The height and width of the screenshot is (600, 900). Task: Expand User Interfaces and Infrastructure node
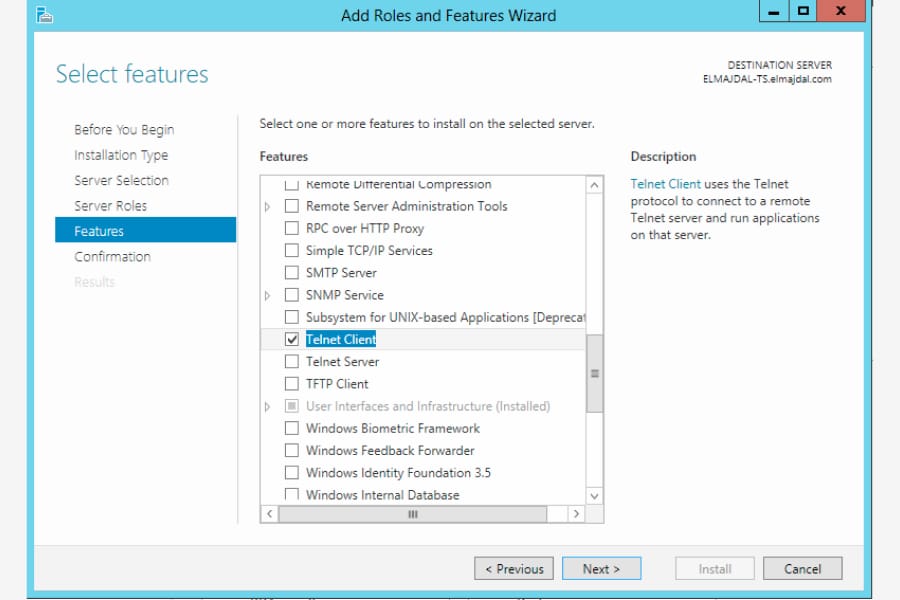[x=267, y=407]
